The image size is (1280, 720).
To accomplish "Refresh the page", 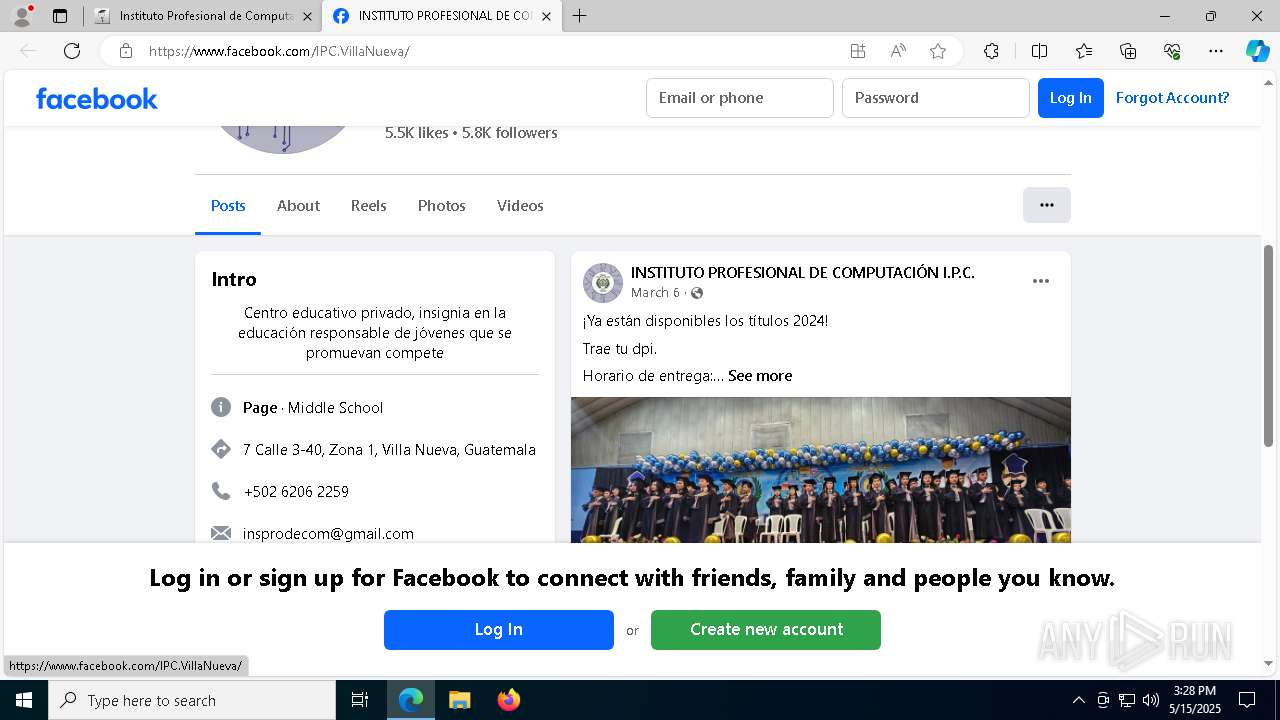I will pyautogui.click(x=72, y=51).
